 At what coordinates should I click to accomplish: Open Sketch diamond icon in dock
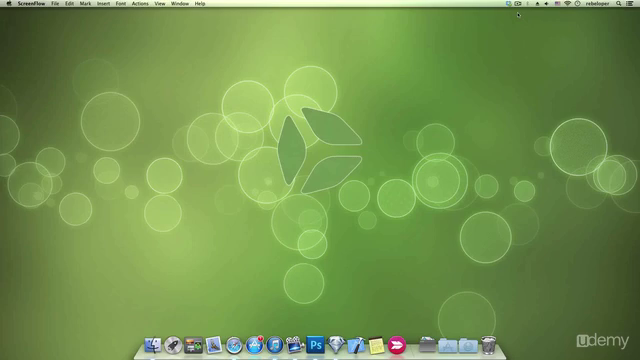[336, 345]
